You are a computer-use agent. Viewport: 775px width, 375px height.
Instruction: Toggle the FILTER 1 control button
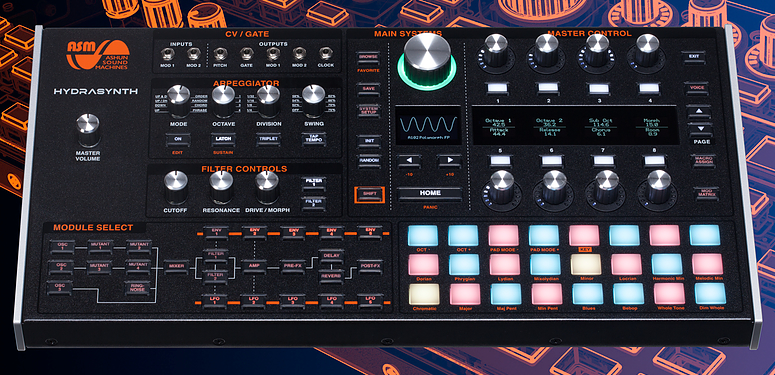(x=313, y=184)
